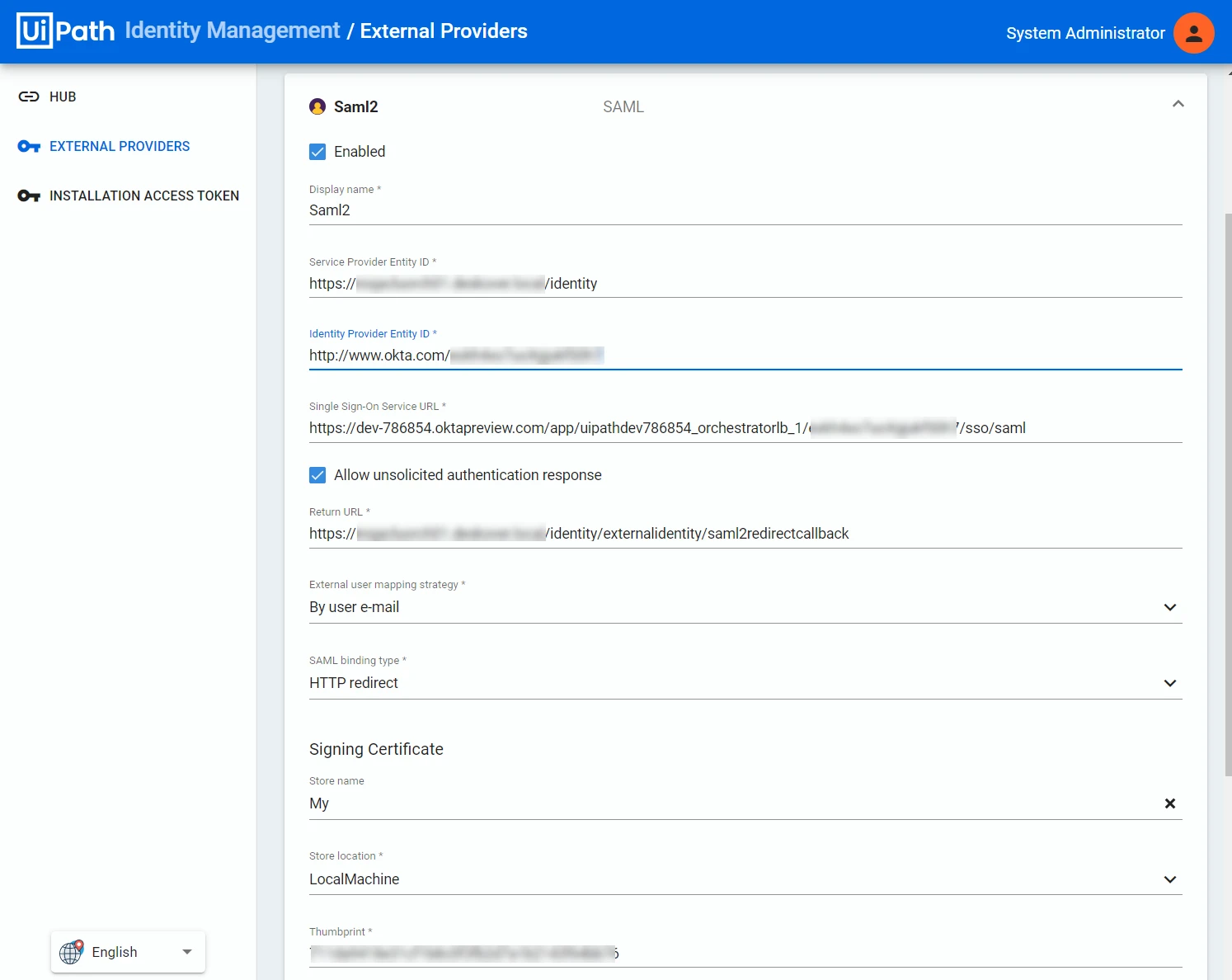Click the SAML provider type label
The height and width of the screenshot is (980, 1232).
[x=623, y=106]
